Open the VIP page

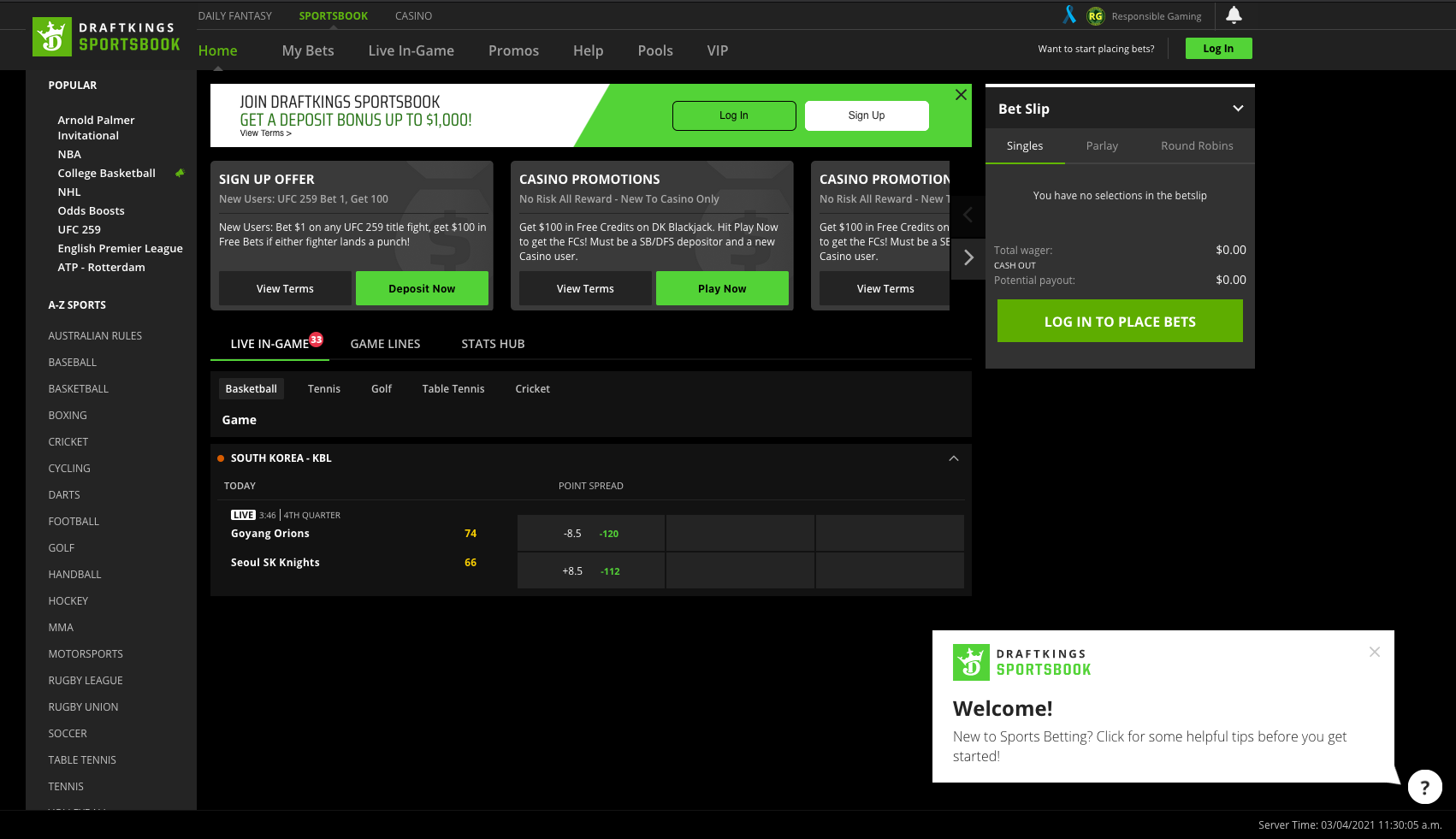pyautogui.click(x=718, y=50)
